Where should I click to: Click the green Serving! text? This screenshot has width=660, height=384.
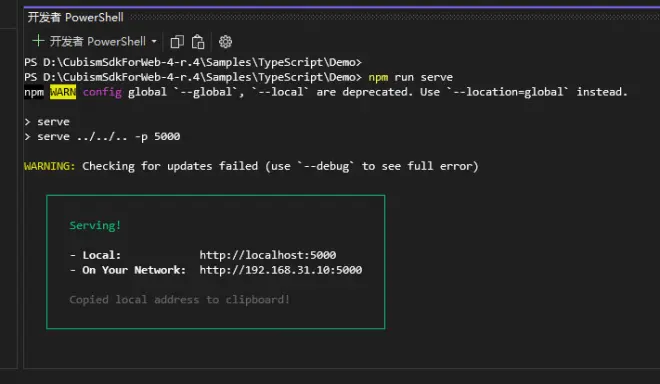[x=95, y=225]
